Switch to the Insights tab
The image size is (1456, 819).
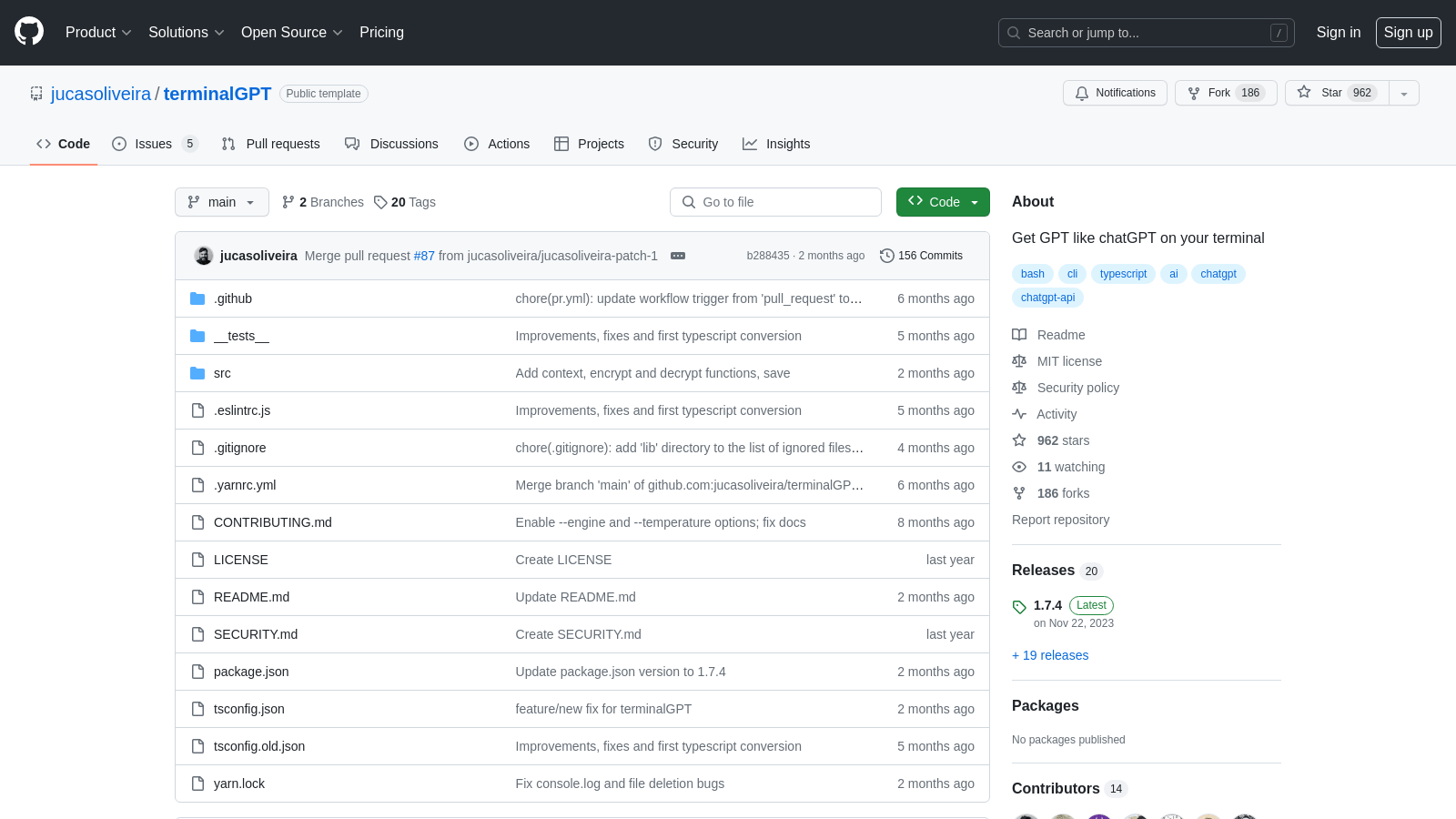coord(776,144)
